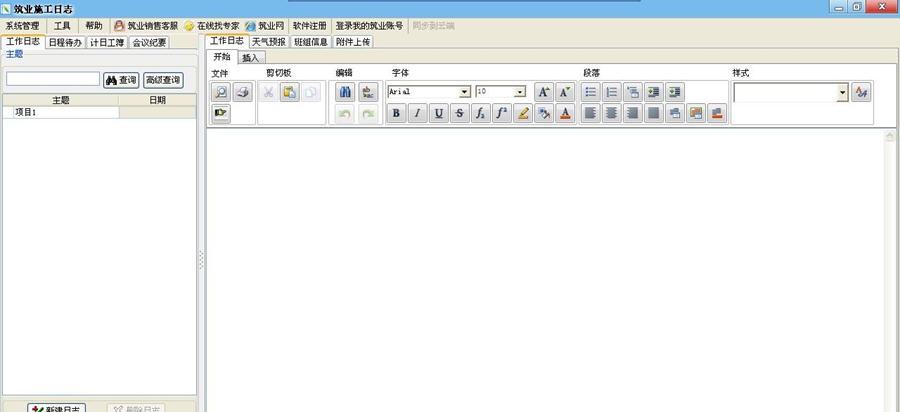Image resolution: width=900 pixels, height=412 pixels.
Task: Copy selection with the copy icon
Action: click(311, 92)
